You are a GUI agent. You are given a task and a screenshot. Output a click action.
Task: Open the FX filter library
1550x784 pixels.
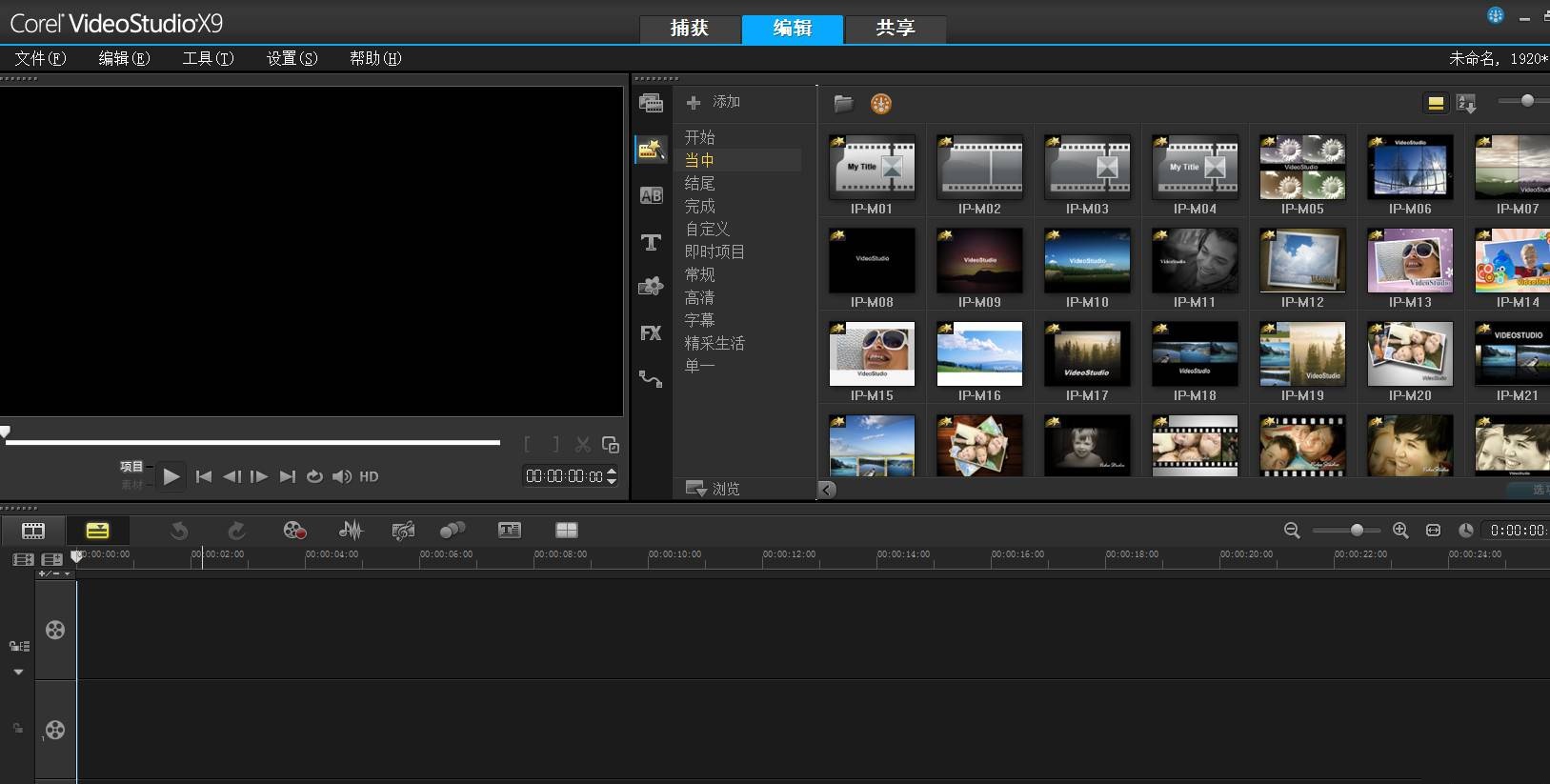coord(651,333)
